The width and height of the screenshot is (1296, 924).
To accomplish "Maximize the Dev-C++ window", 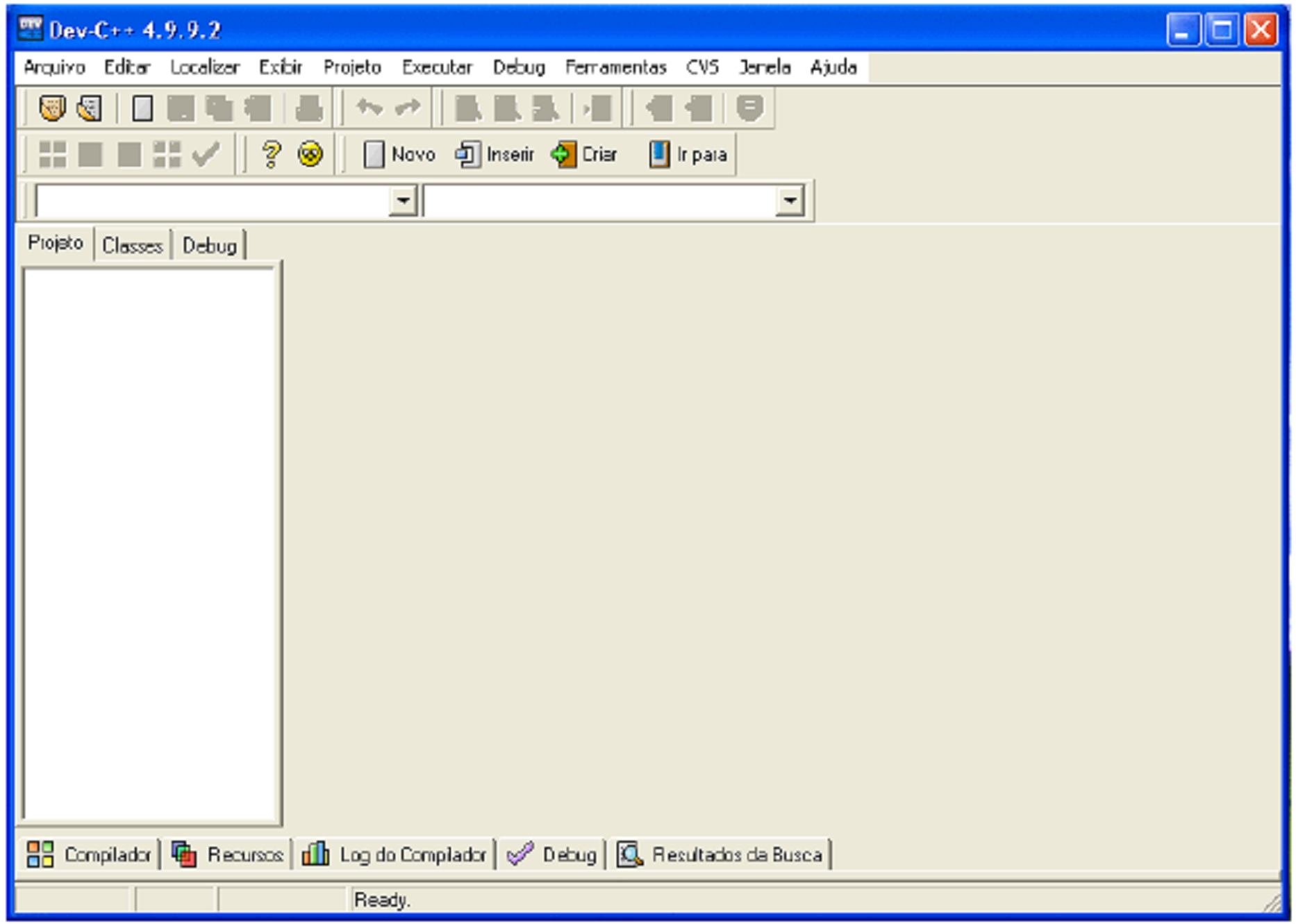I will pyautogui.click(x=1222, y=31).
